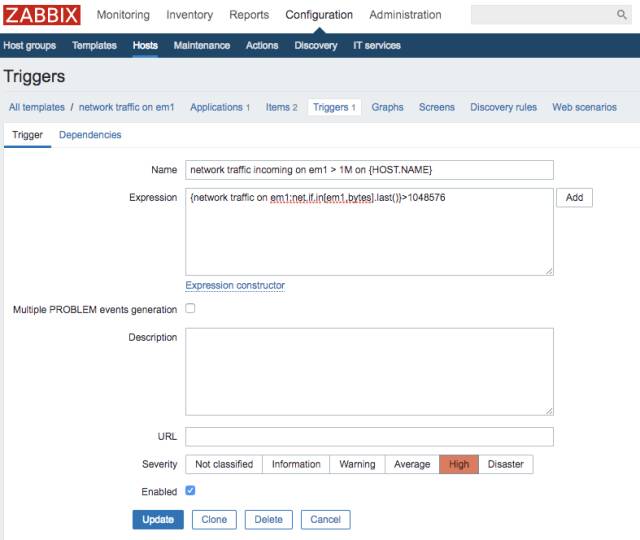Open the Expression constructor
Screen dimensions: 640x540
(x=235, y=285)
